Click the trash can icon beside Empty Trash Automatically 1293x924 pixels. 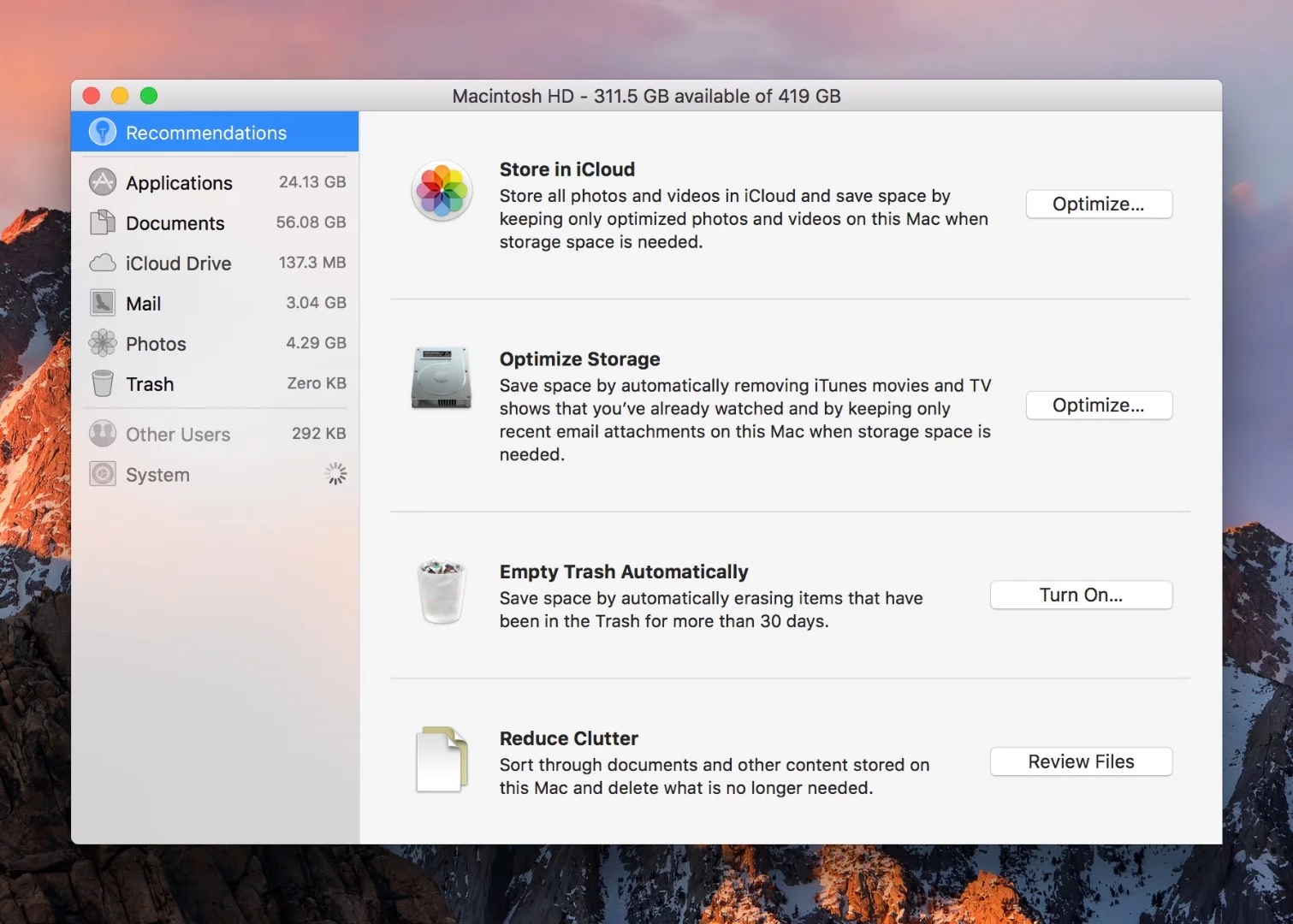(x=441, y=592)
